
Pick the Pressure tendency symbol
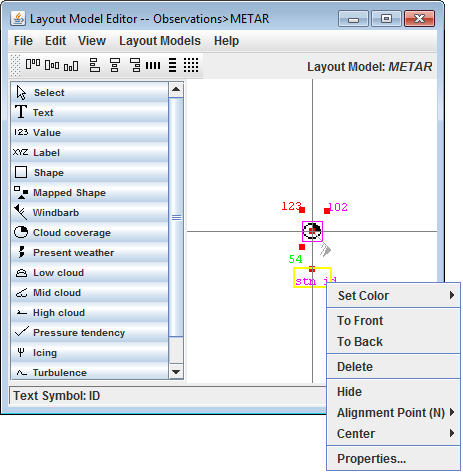pos(89,332)
